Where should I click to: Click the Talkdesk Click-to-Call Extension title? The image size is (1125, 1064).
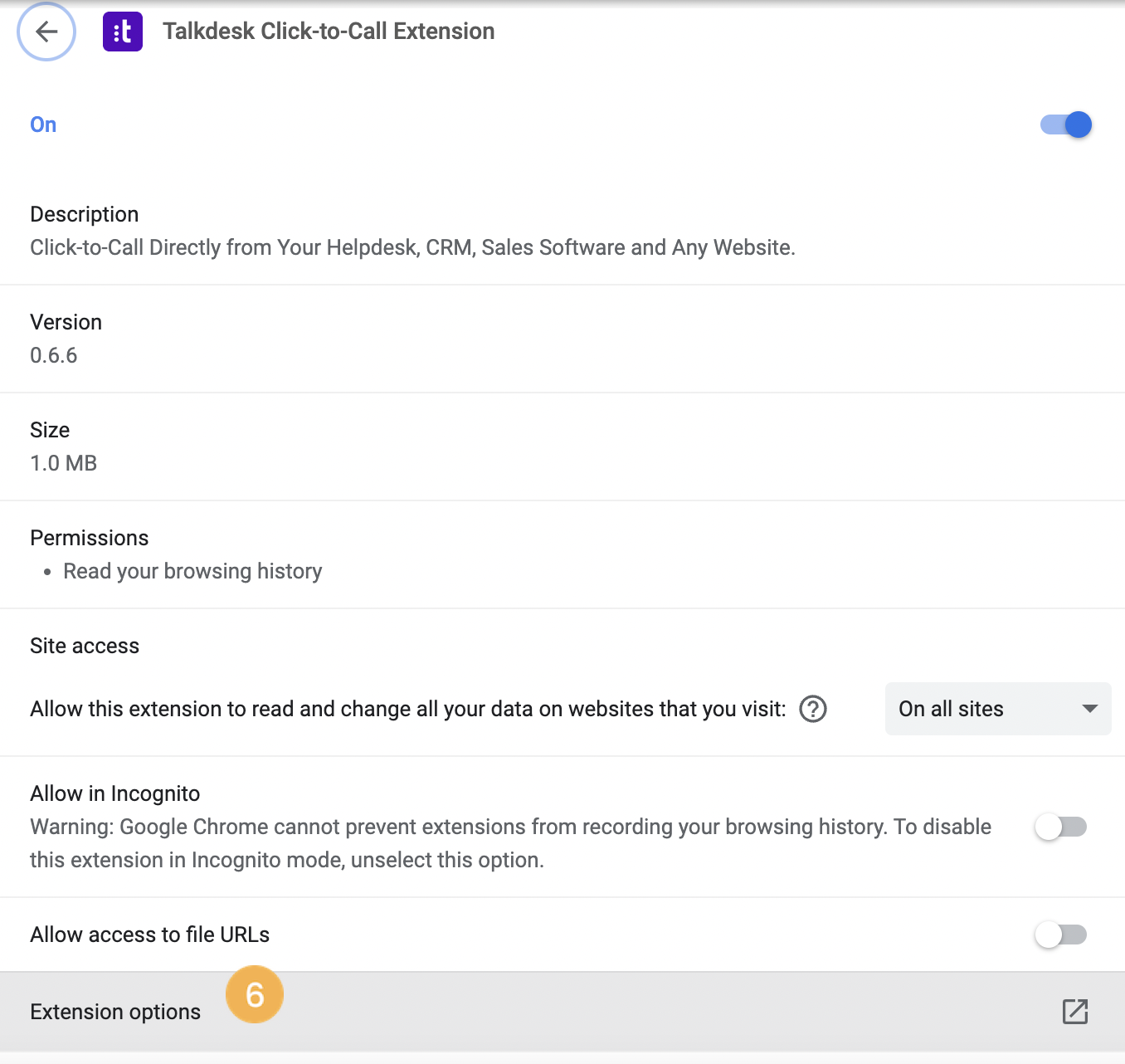[329, 32]
